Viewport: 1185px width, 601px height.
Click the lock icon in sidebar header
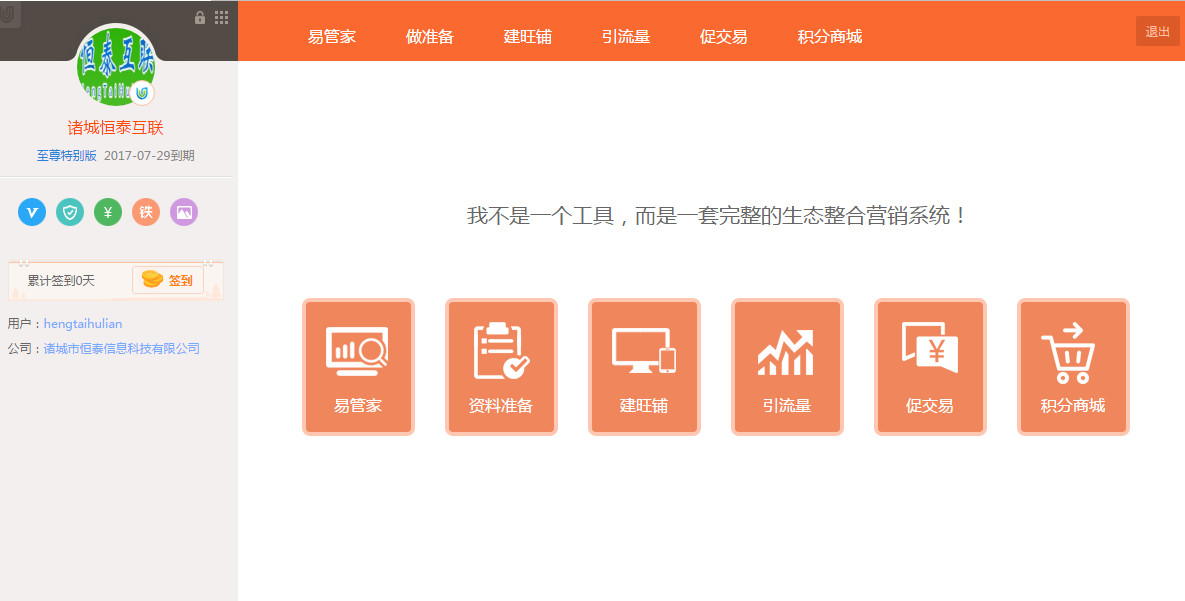[x=200, y=18]
